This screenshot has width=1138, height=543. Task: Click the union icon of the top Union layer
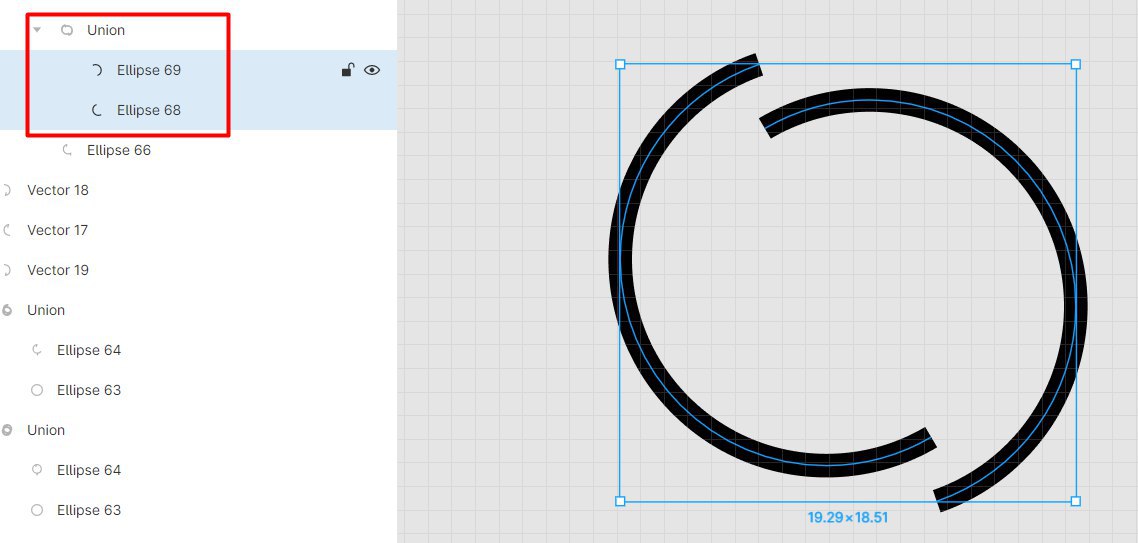67,30
